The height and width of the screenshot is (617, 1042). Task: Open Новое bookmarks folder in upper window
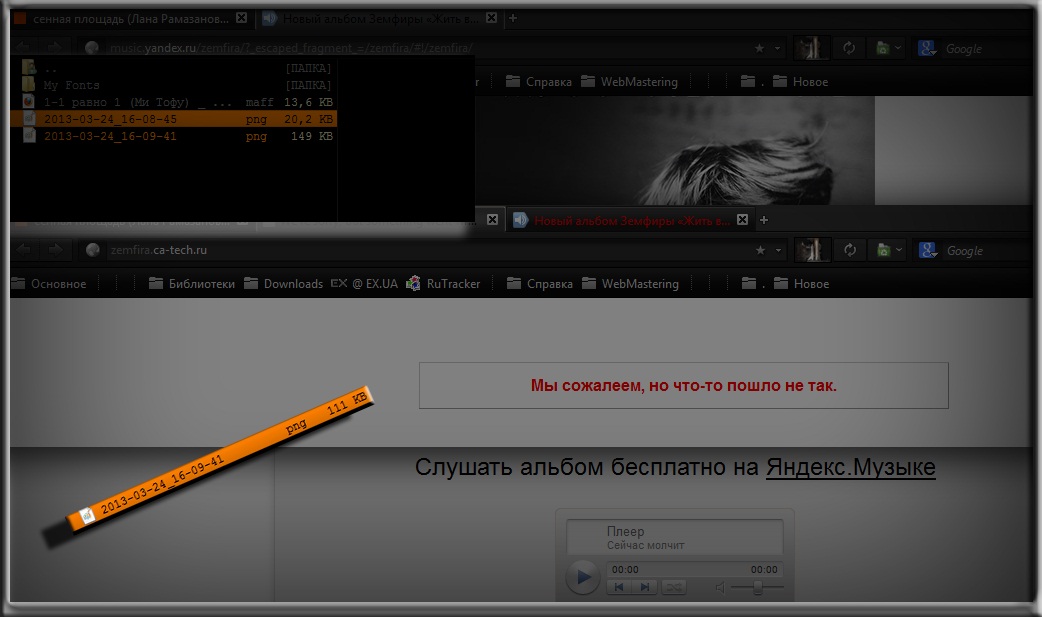click(x=801, y=82)
